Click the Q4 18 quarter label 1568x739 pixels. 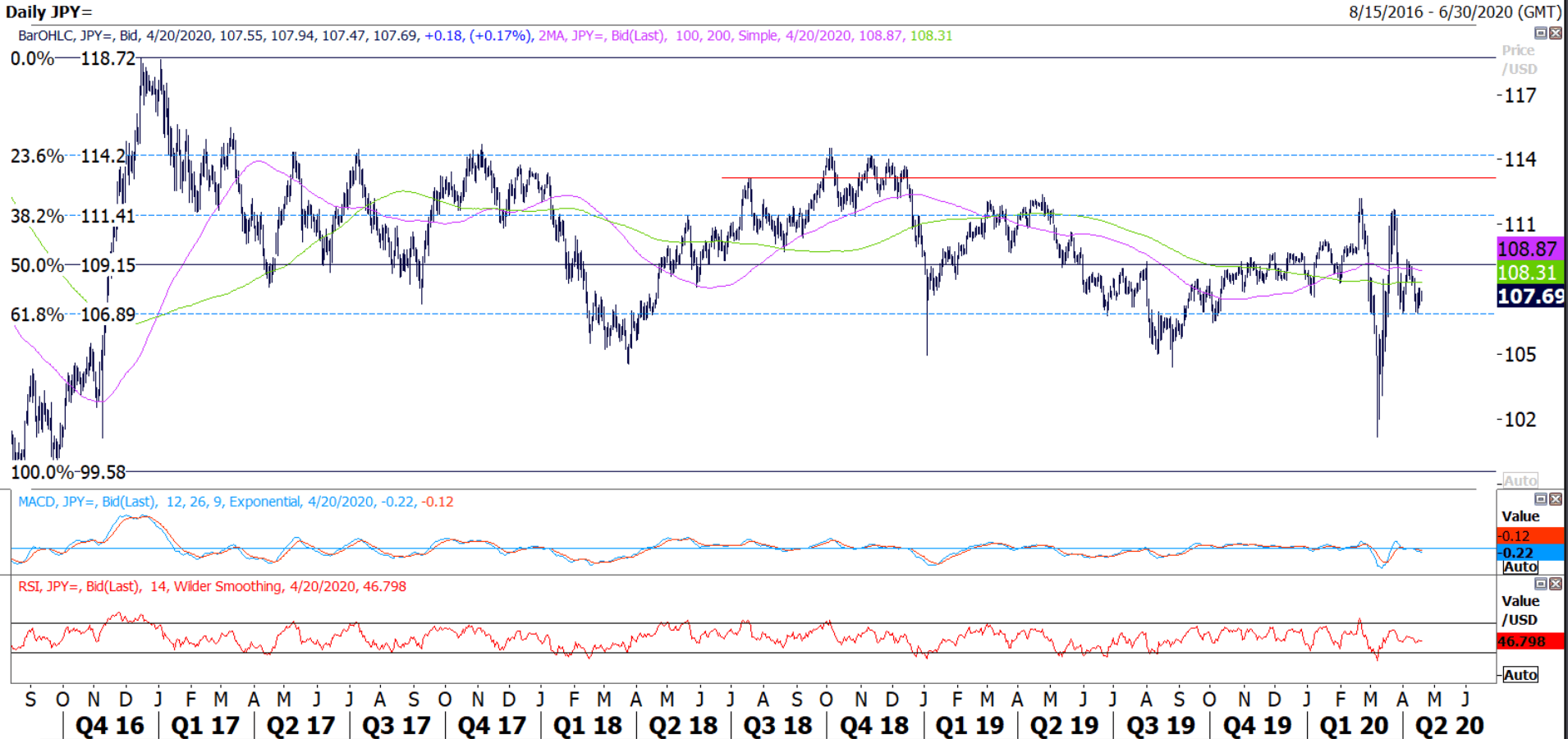(874, 726)
